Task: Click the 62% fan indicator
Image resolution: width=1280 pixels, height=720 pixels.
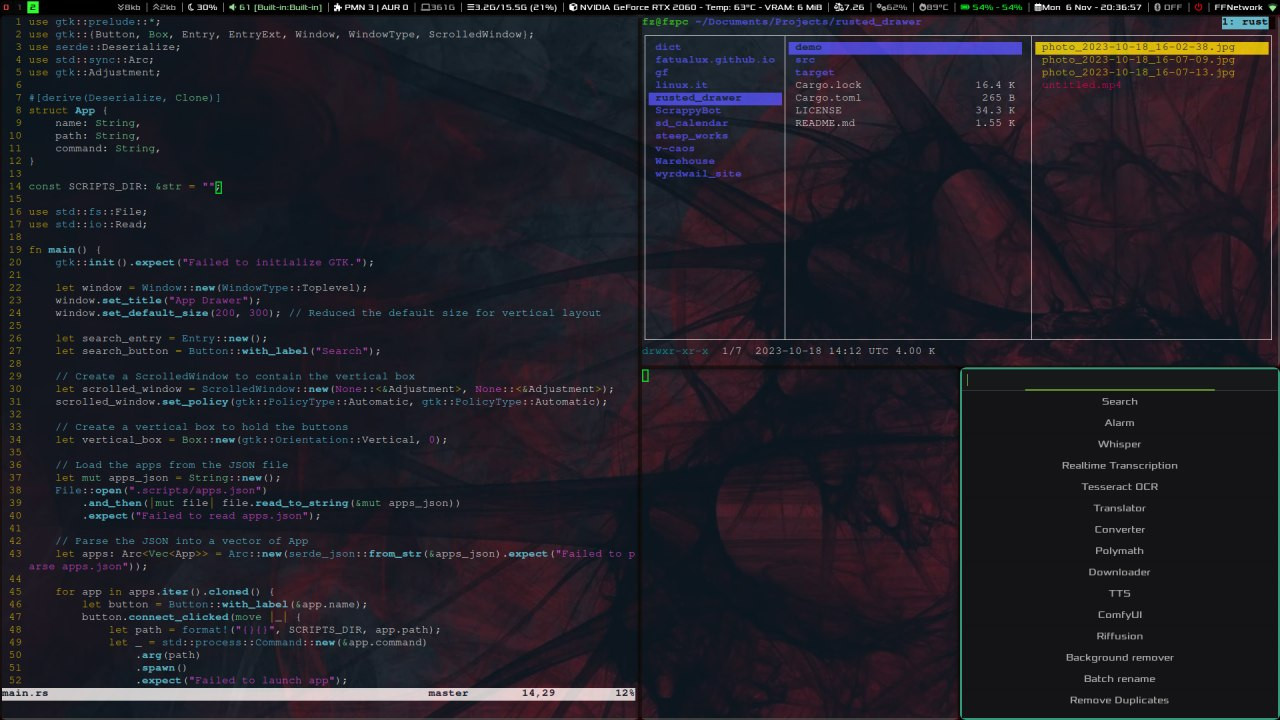Action: pyautogui.click(x=891, y=7)
